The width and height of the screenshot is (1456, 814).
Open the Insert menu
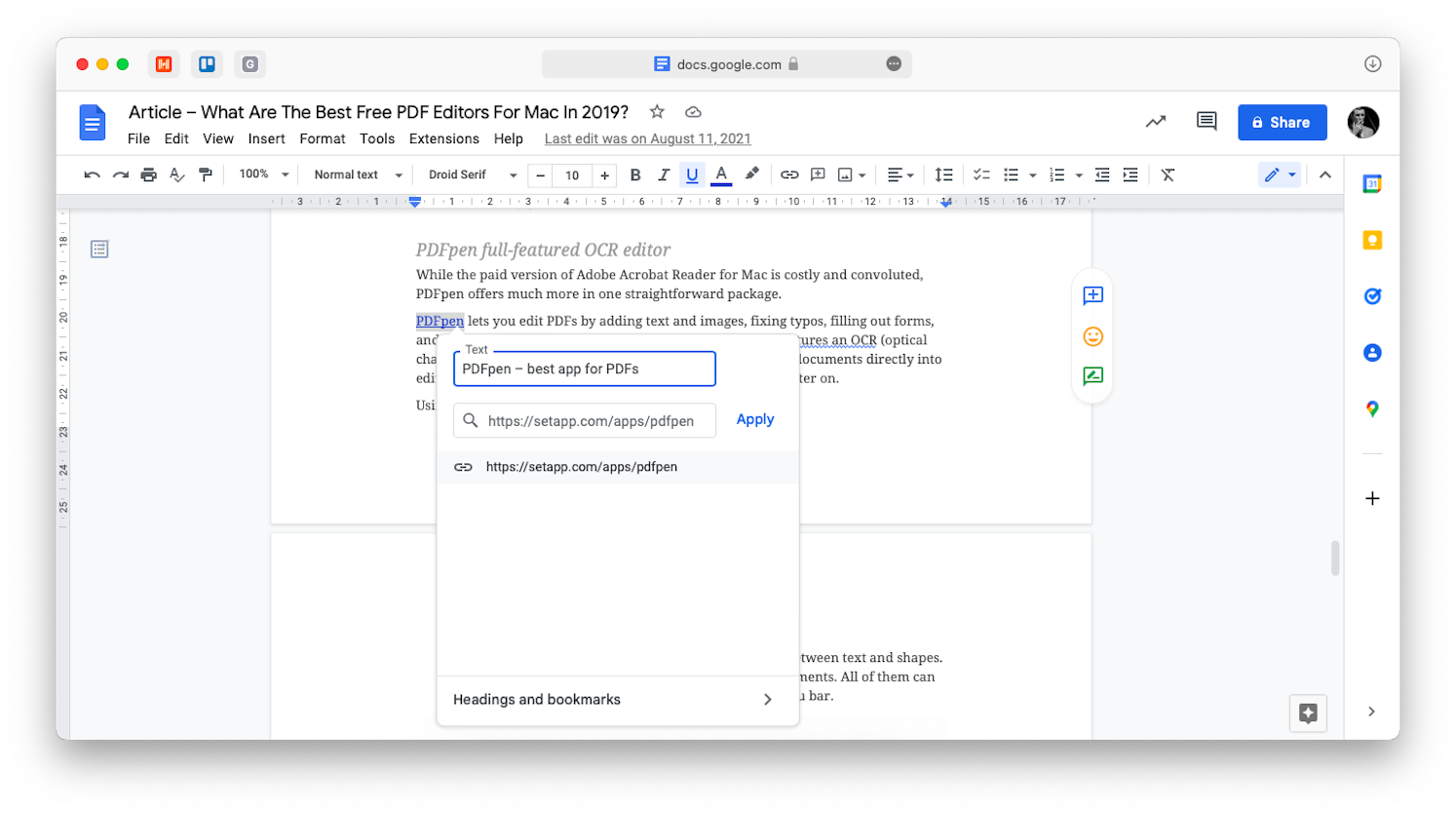click(266, 139)
